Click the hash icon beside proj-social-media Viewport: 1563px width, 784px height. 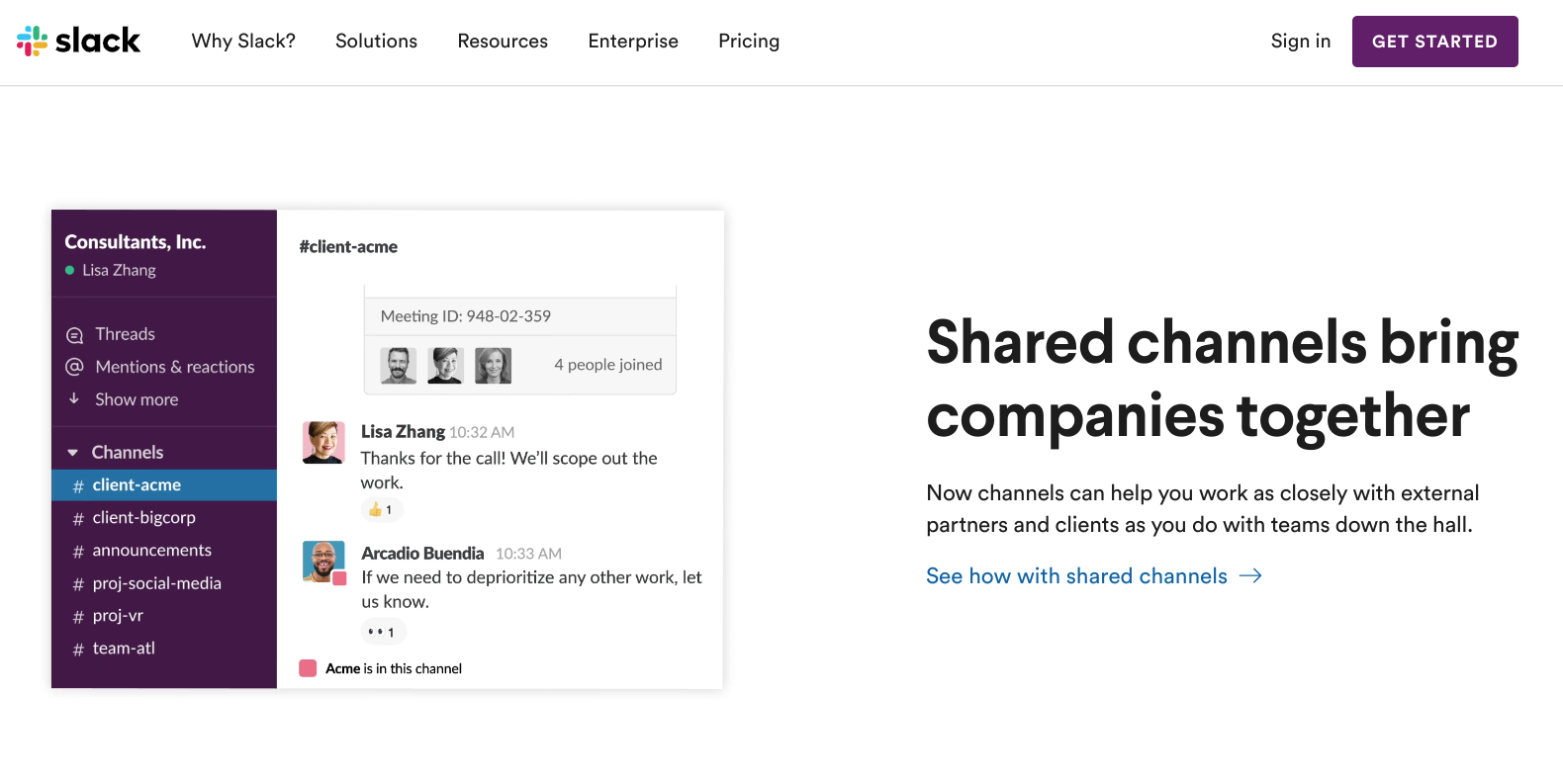pos(78,584)
